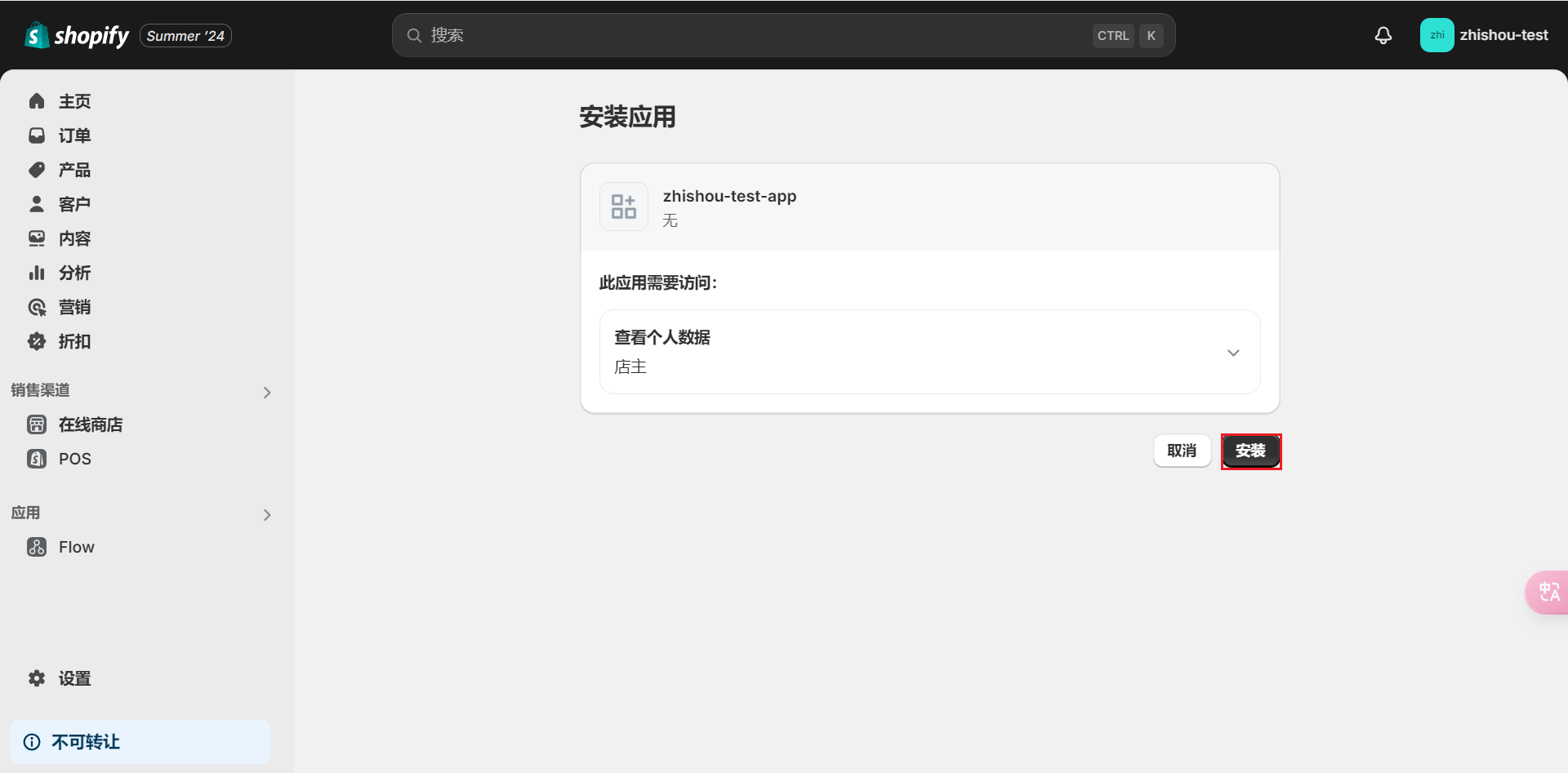The height and width of the screenshot is (773, 1568).
Task: Click the 折扣 discount badge icon
Action: pyautogui.click(x=37, y=341)
